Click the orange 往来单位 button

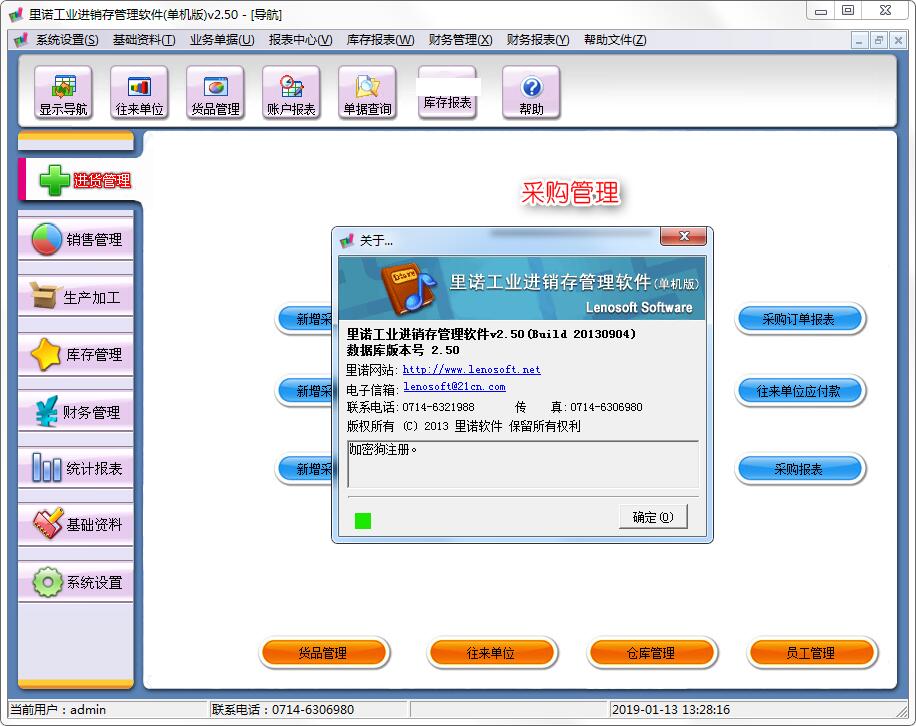point(491,653)
